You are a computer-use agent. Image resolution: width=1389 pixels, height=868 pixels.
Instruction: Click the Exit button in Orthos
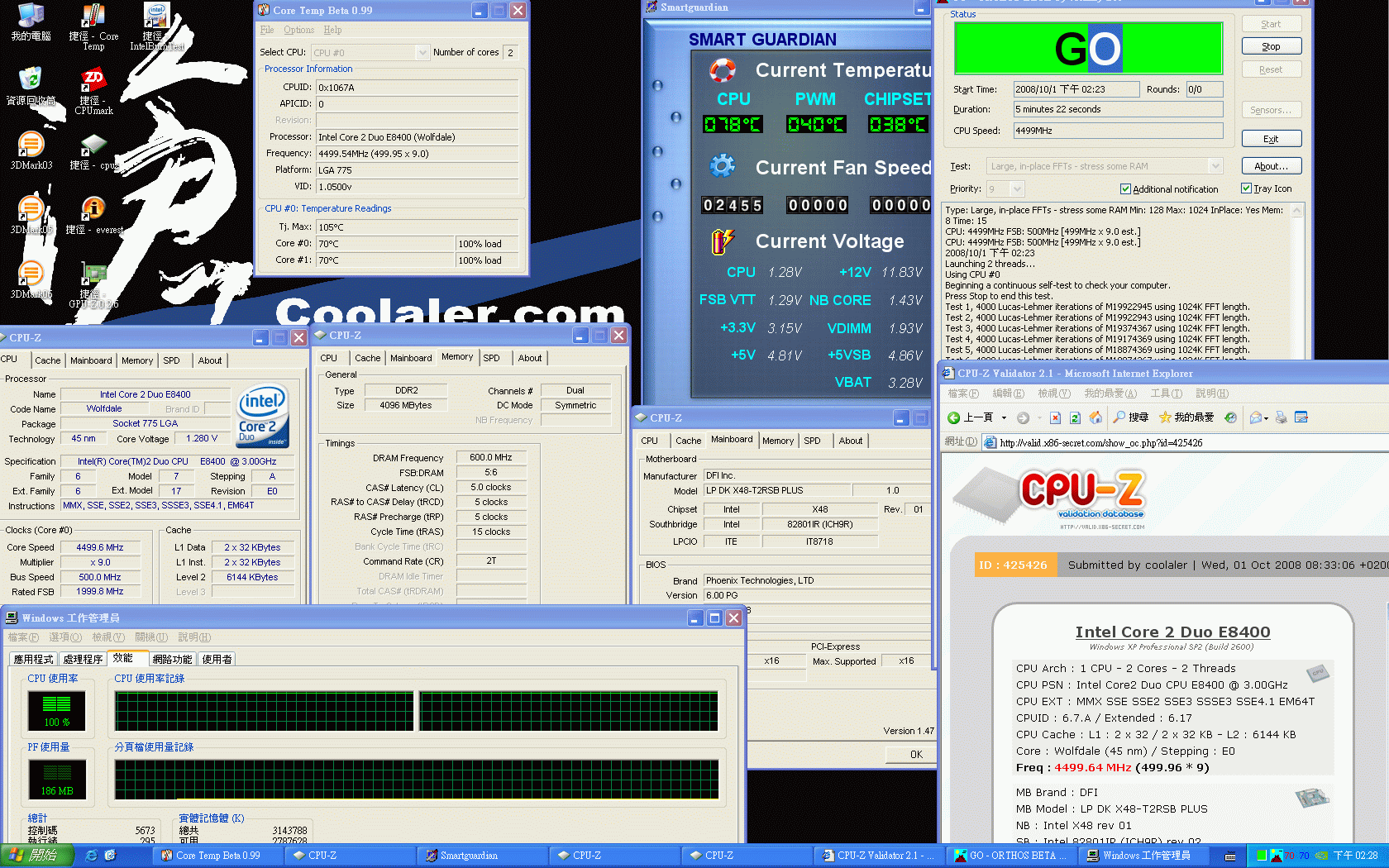tap(1271, 139)
